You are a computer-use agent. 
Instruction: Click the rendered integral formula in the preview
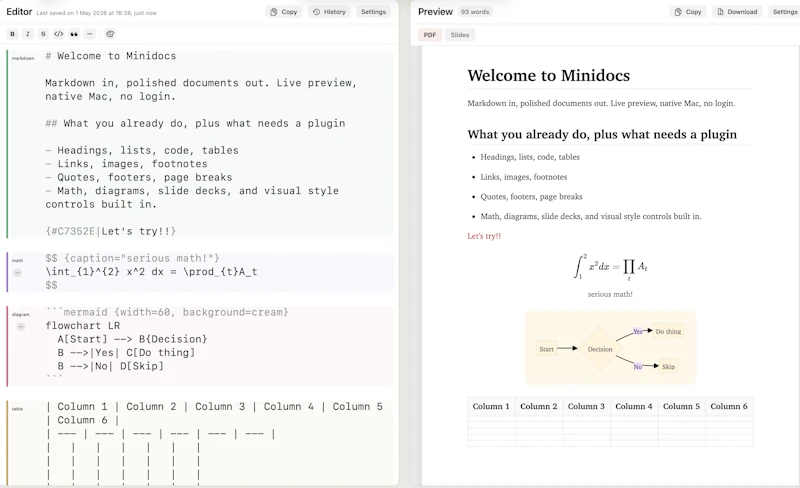pyautogui.click(x=610, y=267)
